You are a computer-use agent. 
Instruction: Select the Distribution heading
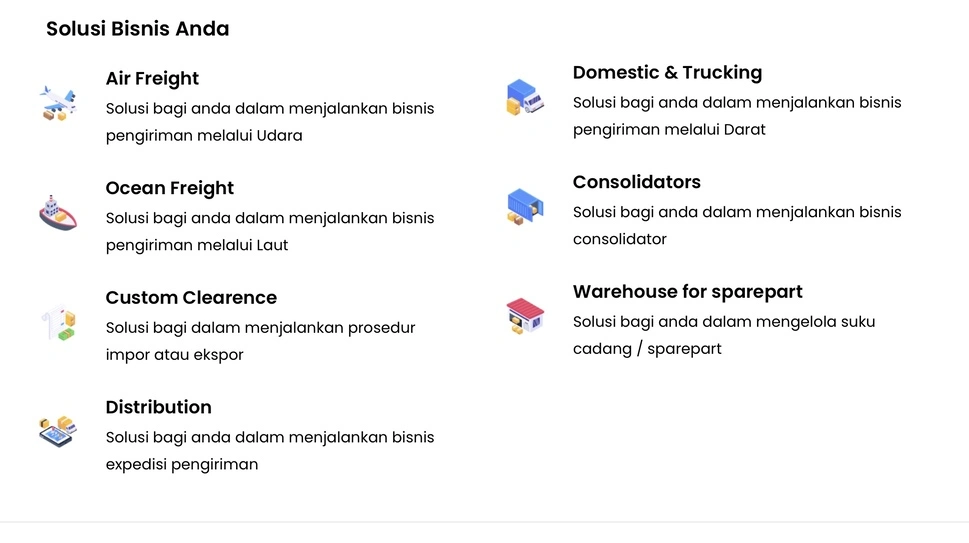pyautogui.click(x=158, y=407)
